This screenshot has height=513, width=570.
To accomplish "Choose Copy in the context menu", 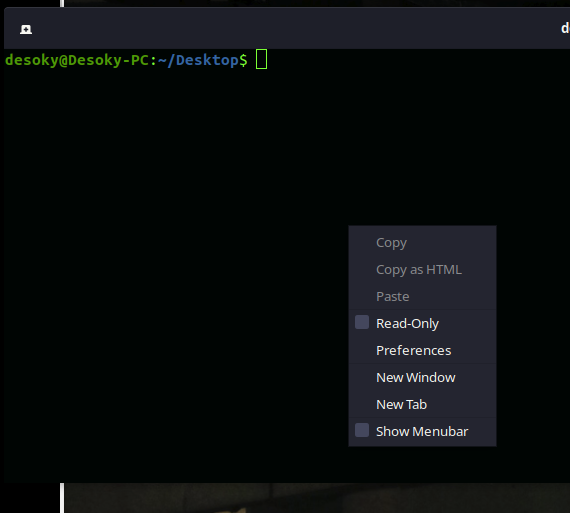I will click(422, 243).
